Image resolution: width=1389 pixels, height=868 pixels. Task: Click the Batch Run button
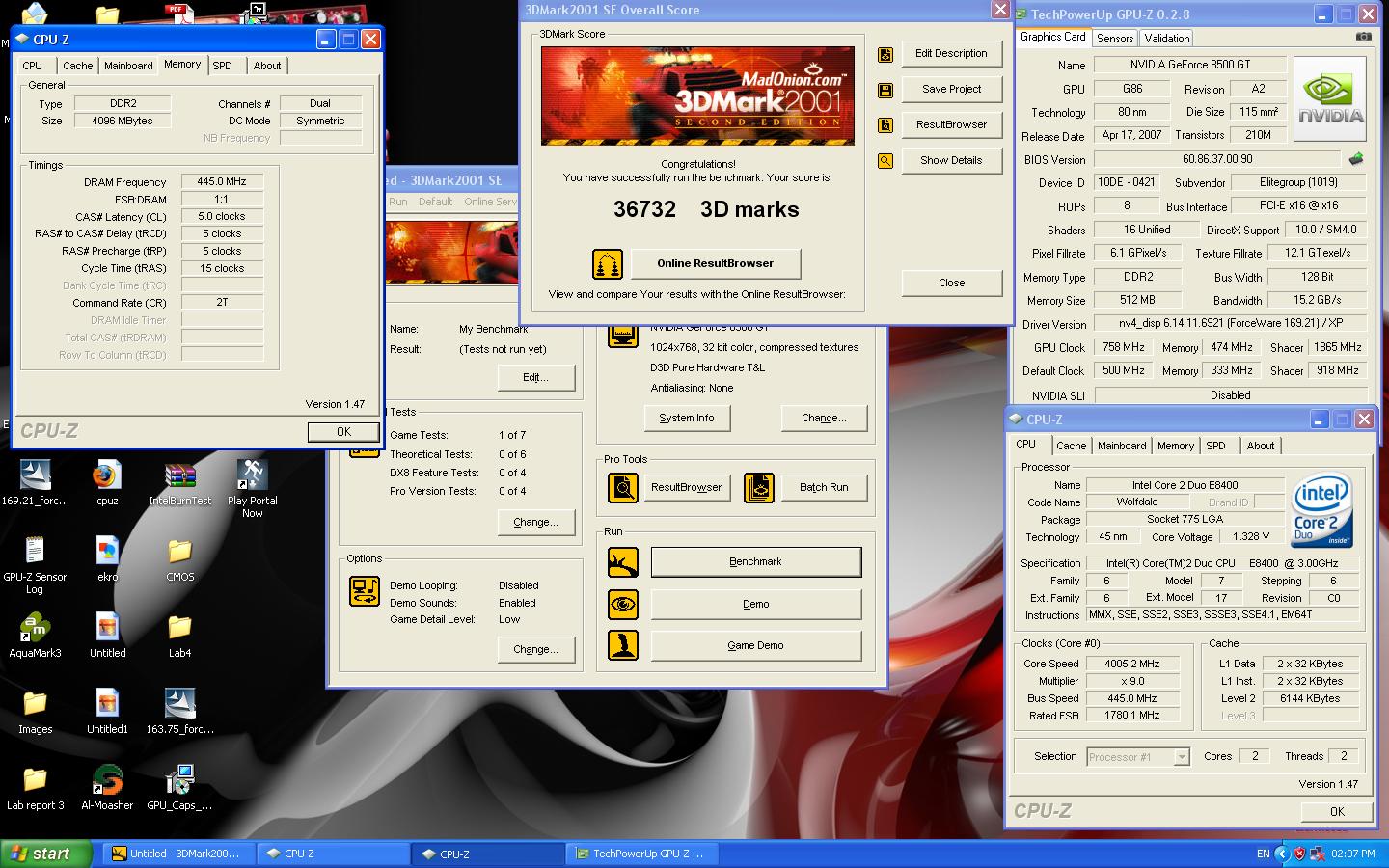pyautogui.click(x=824, y=488)
